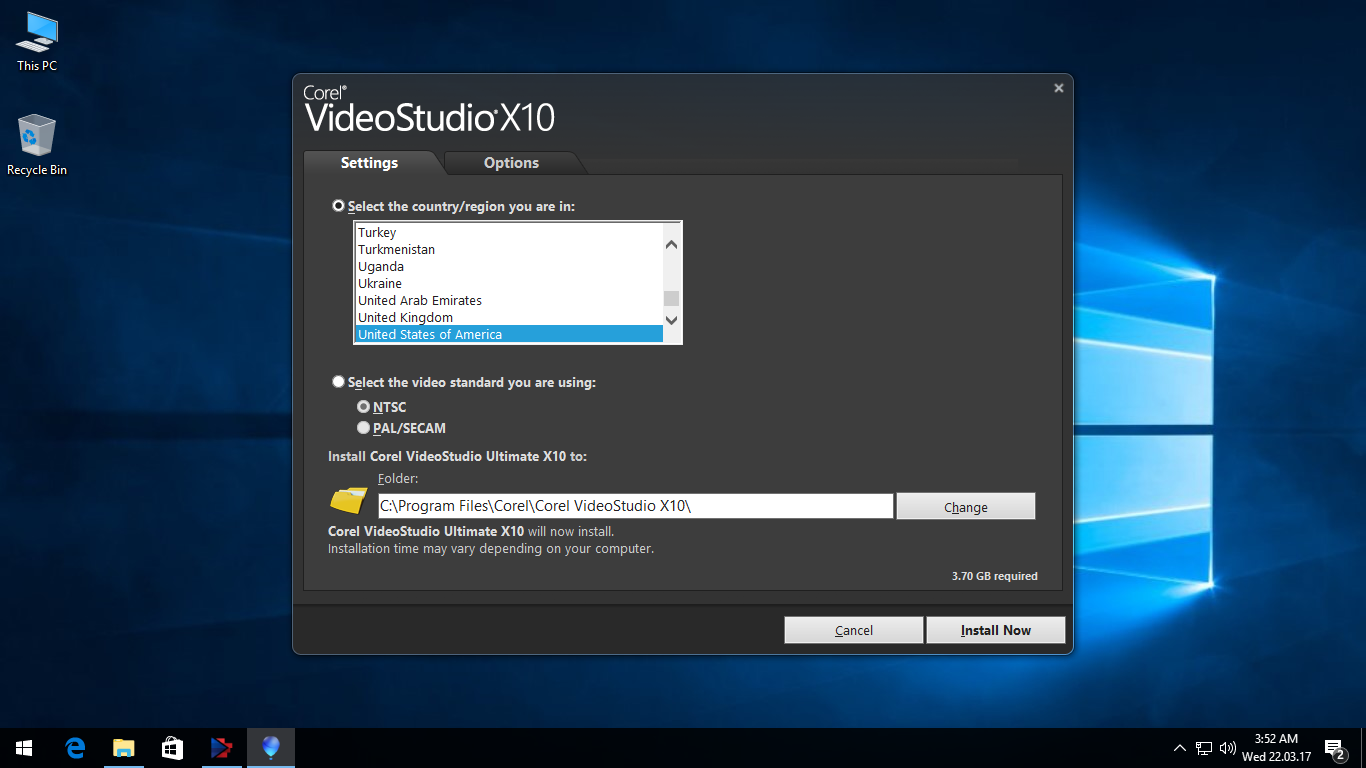The height and width of the screenshot is (768, 1366).
Task: Select the video standard radio option
Action: point(338,382)
